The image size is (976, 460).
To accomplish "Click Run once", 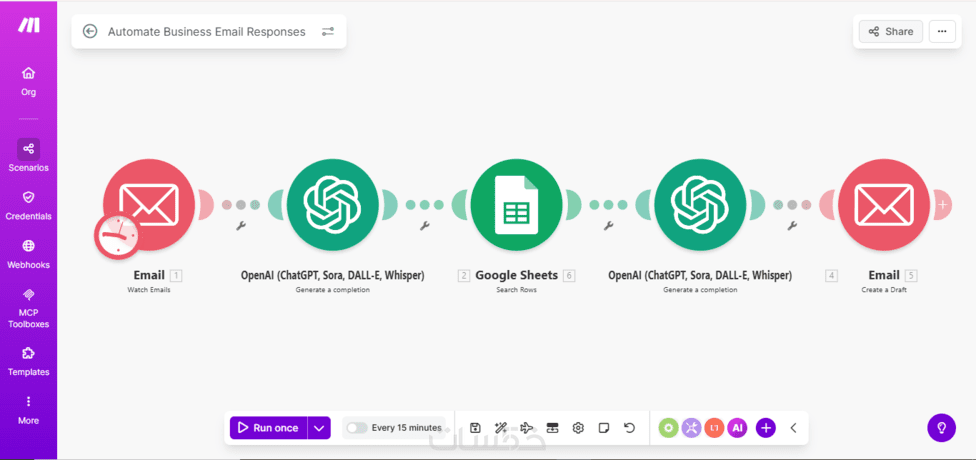I will [269, 428].
